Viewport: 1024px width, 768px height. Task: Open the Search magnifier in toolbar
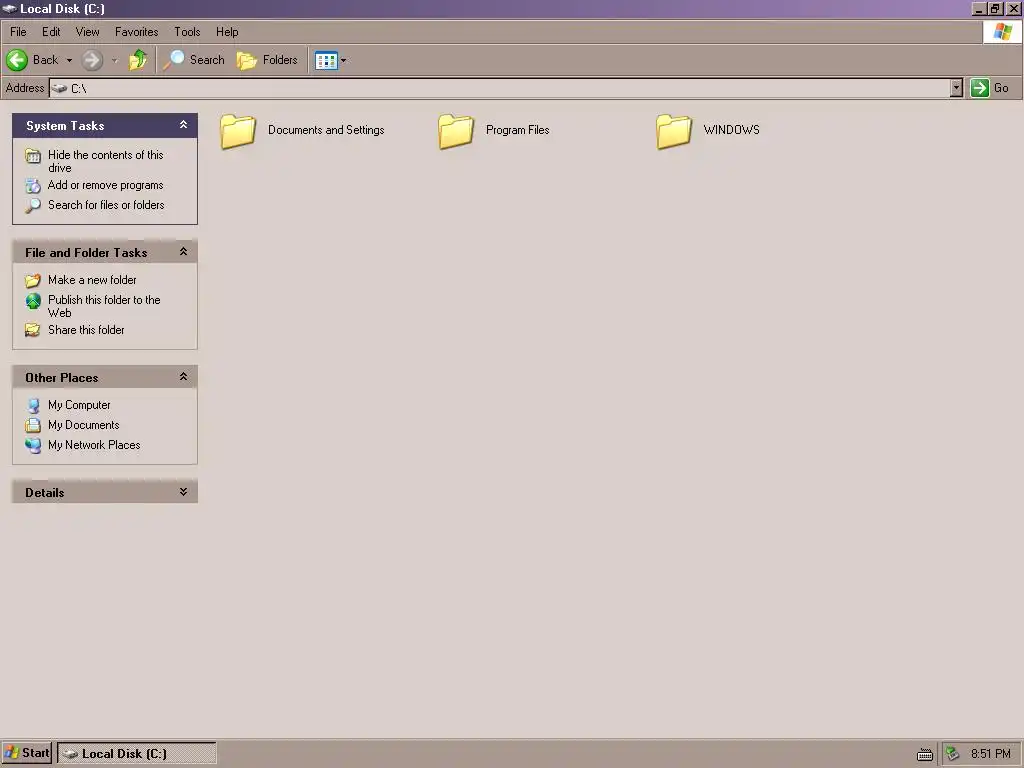(x=174, y=60)
